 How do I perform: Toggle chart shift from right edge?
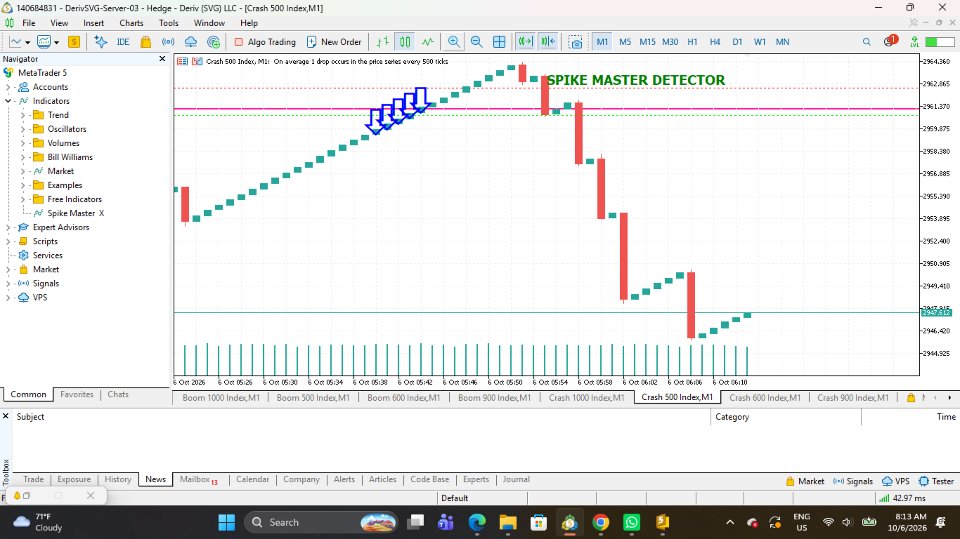click(548, 42)
